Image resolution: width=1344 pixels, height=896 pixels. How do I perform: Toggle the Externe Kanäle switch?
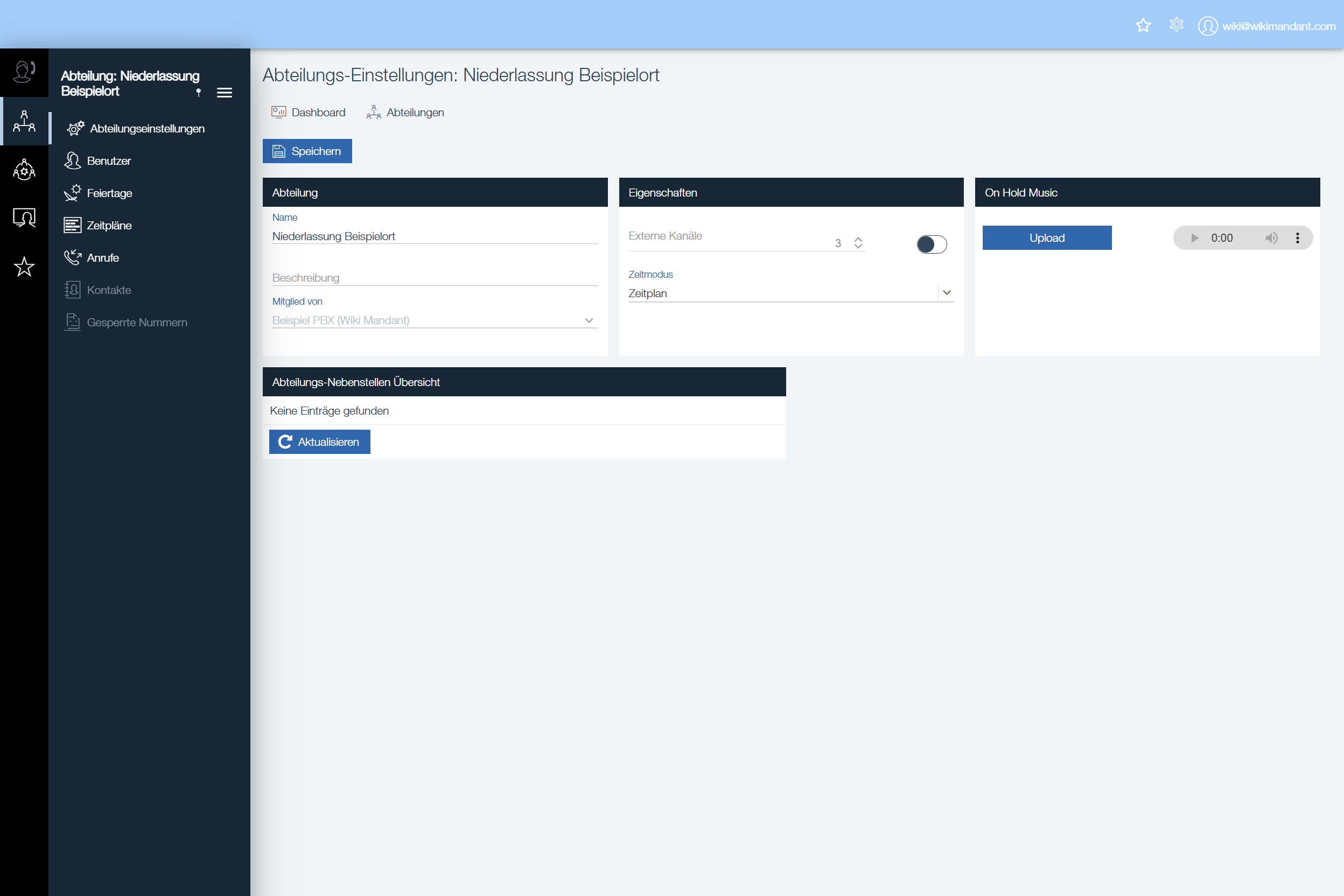932,244
